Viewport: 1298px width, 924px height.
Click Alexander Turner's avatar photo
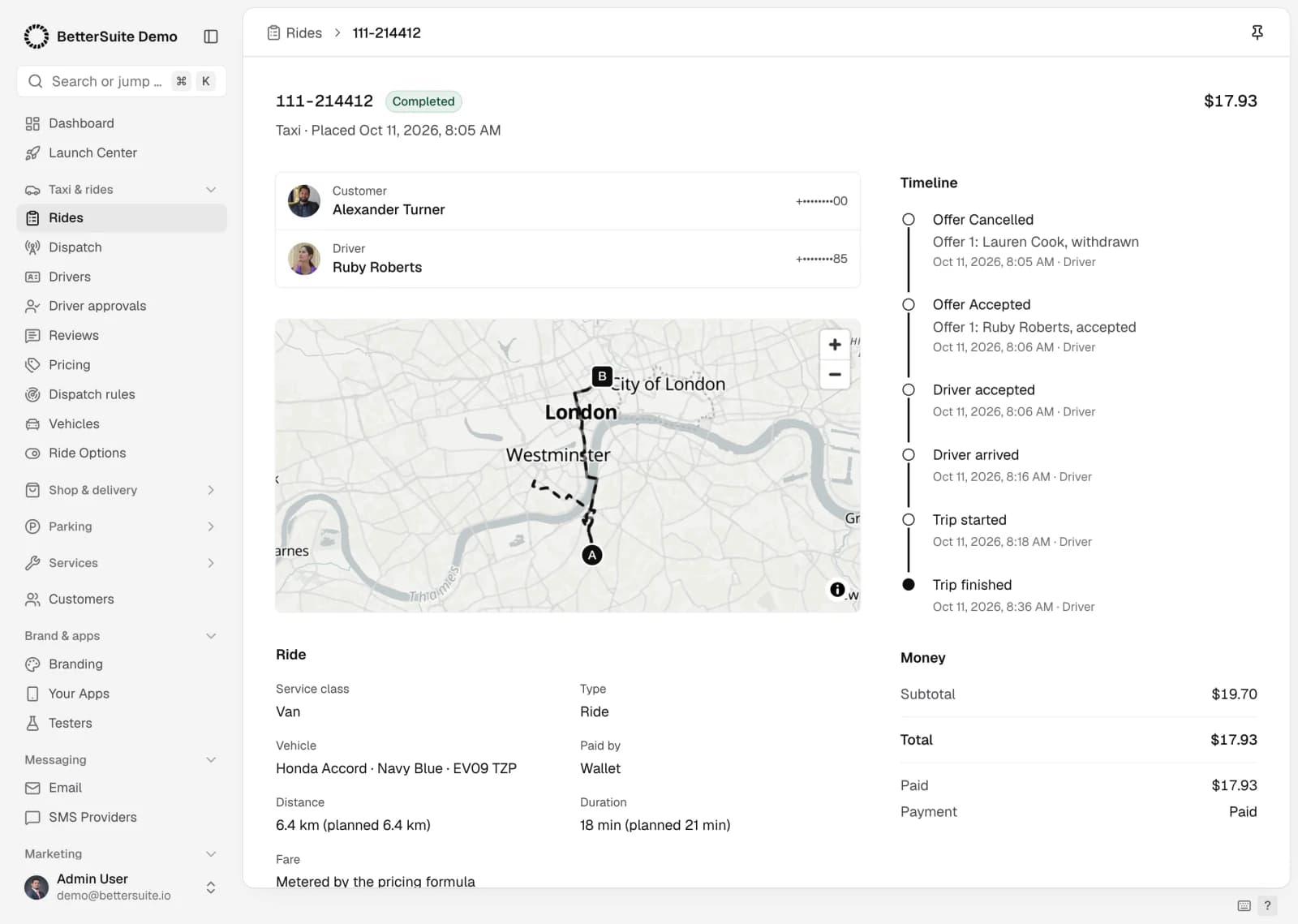(304, 201)
